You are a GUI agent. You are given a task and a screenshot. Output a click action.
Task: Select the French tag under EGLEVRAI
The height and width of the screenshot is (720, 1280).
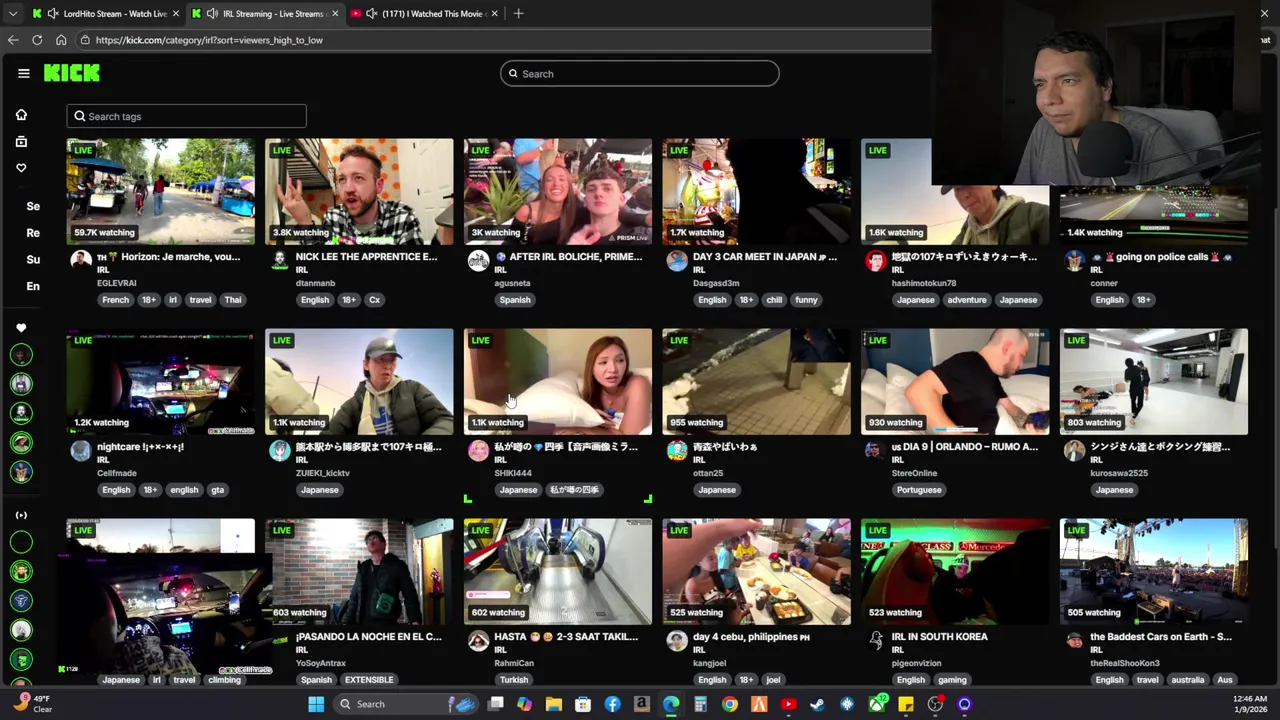click(x=115, y=300)
